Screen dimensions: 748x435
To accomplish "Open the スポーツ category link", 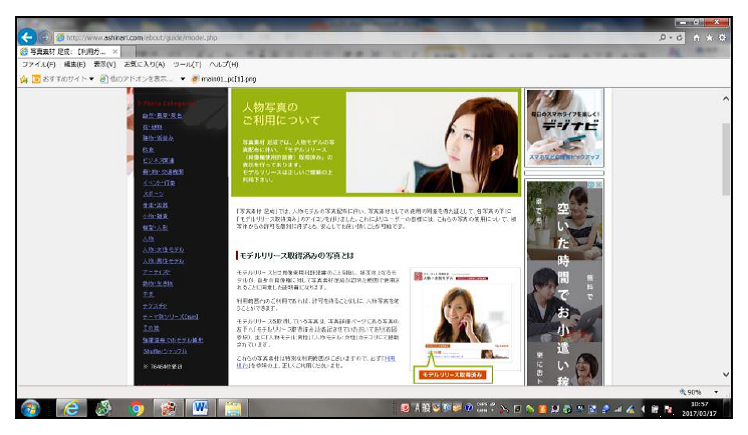I will coord(153,194).
